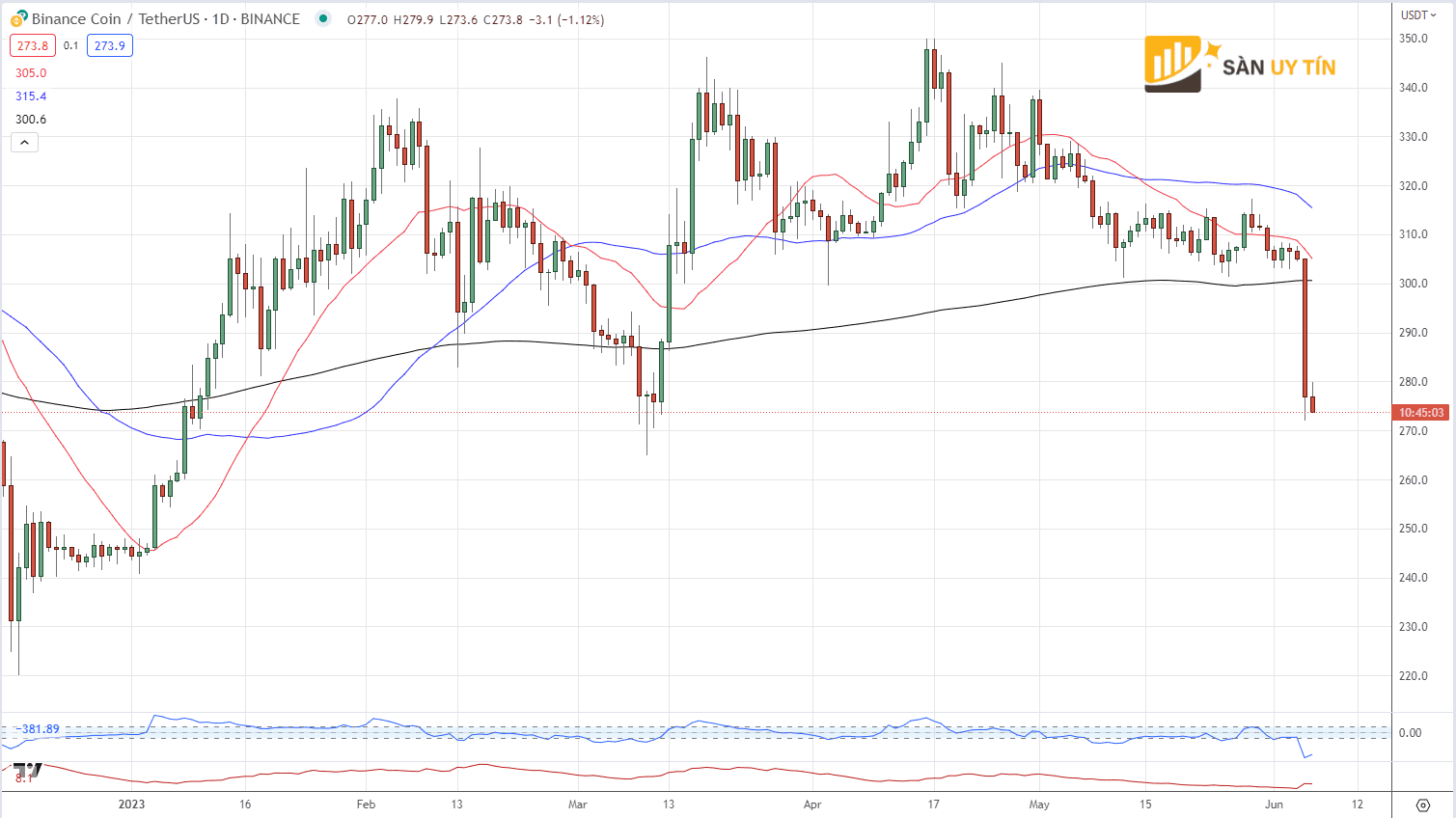Click the blue 273.9 buy price button
Viewport: 1456px width, 818px height.
point(110,45)
